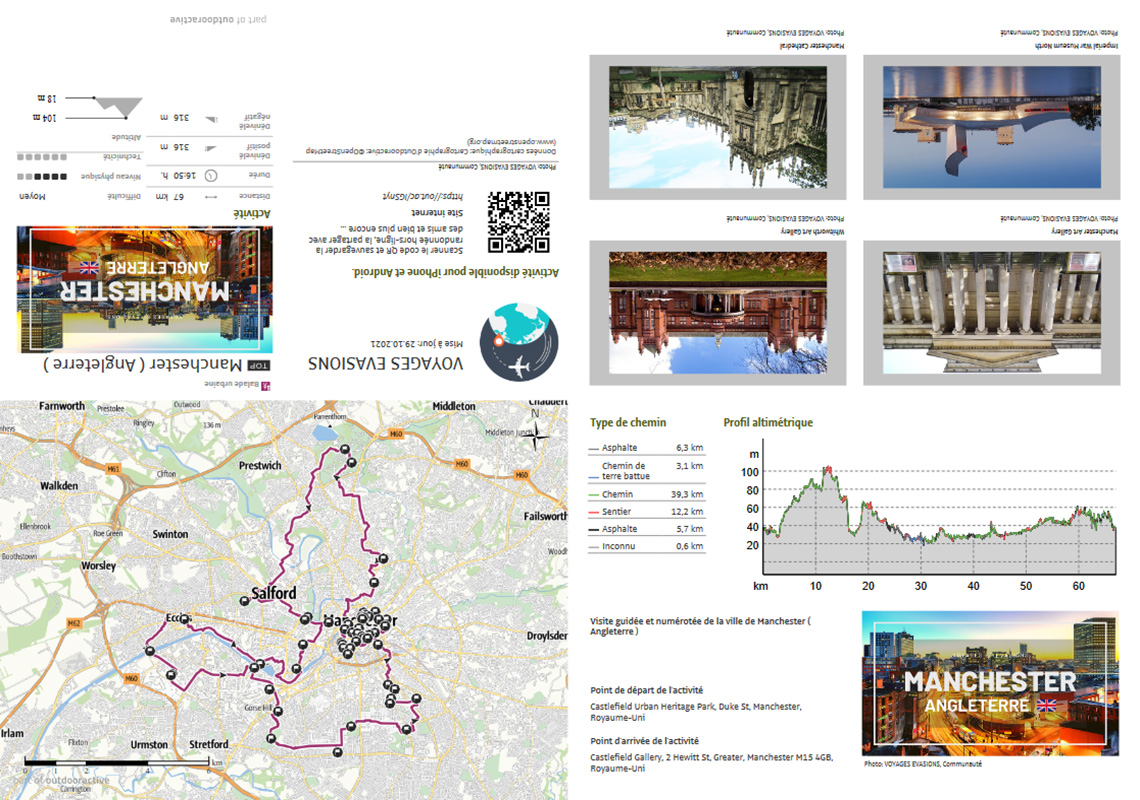Click the red Sentier line in the legend

(x=593, y=512)
